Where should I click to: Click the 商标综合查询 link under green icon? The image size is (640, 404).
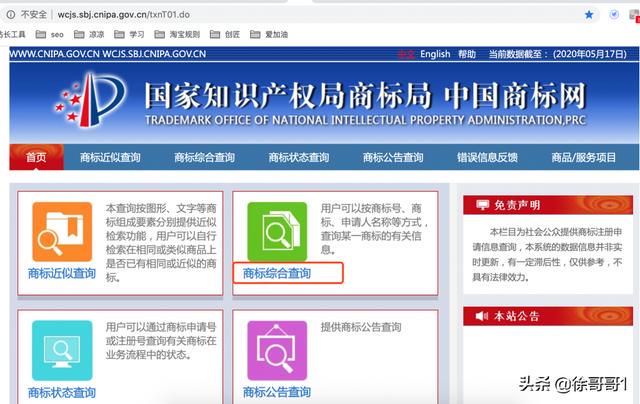click(x=277, y=273)
